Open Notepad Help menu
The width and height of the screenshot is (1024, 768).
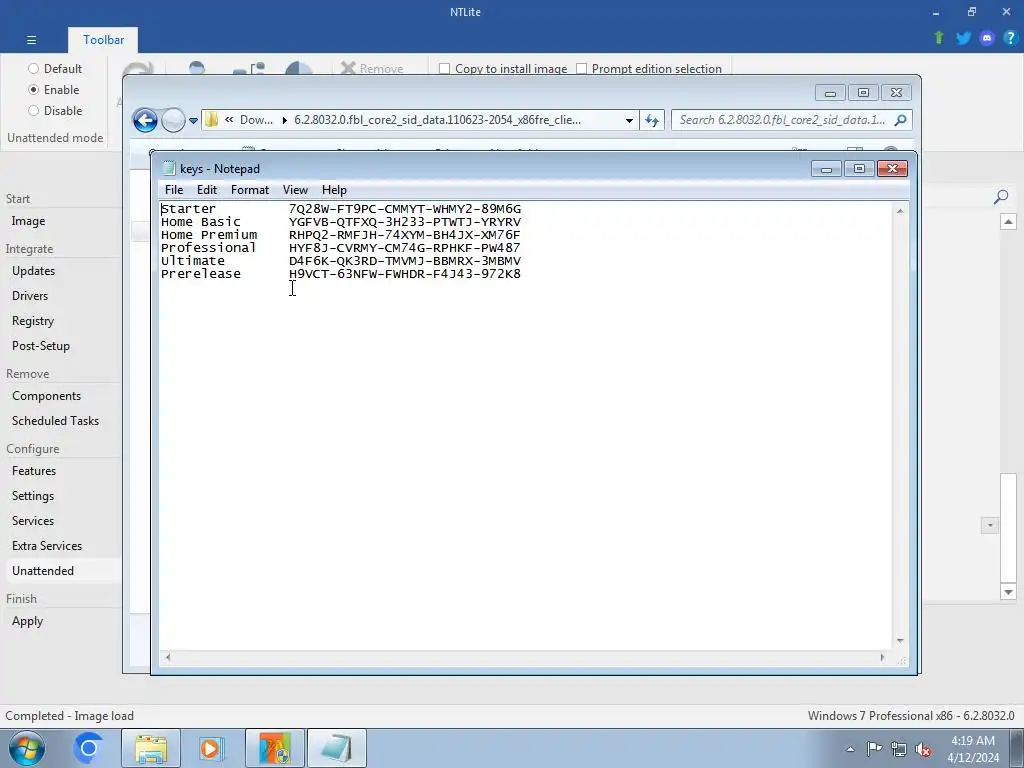click(x=334, y=190)
